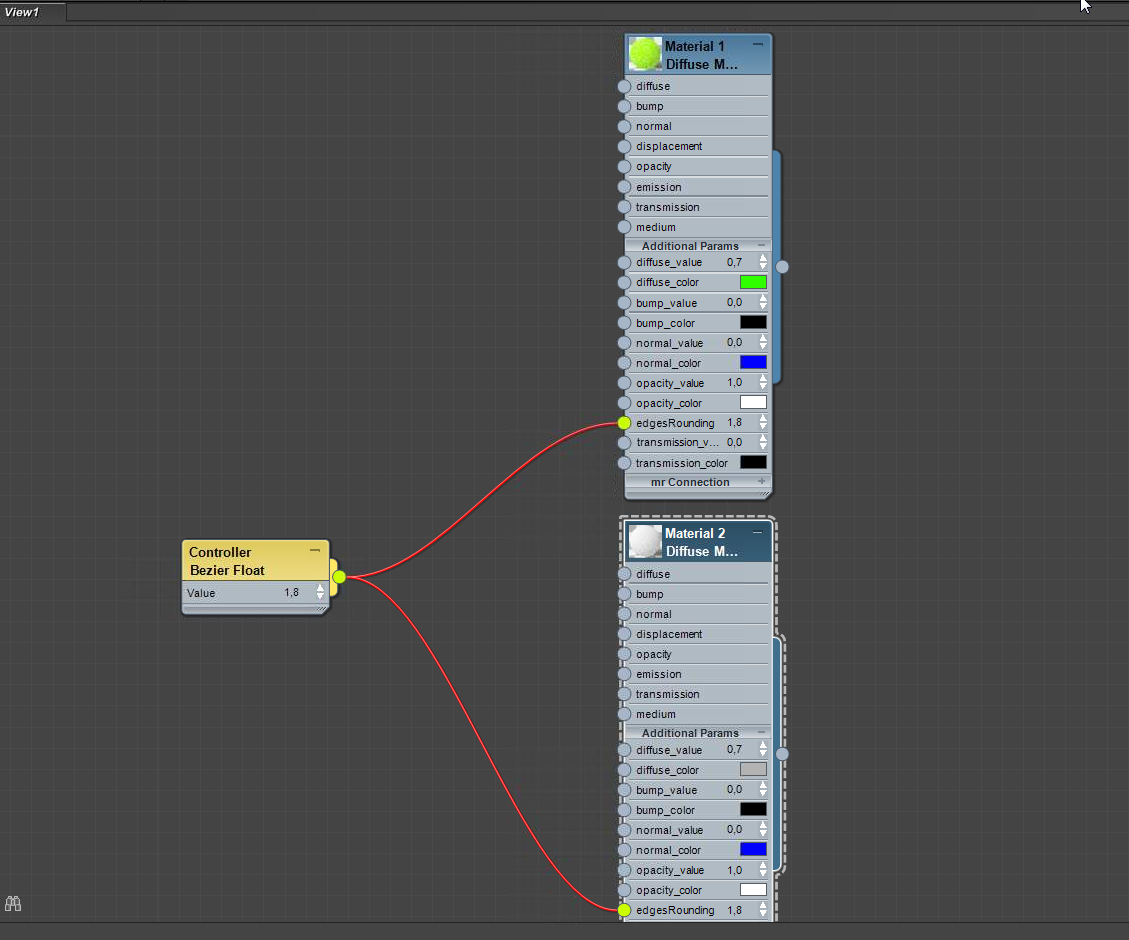Click Controller Value field showing 1,8
The height and width of the screenshot is (940, 1129).
[292, 593]
